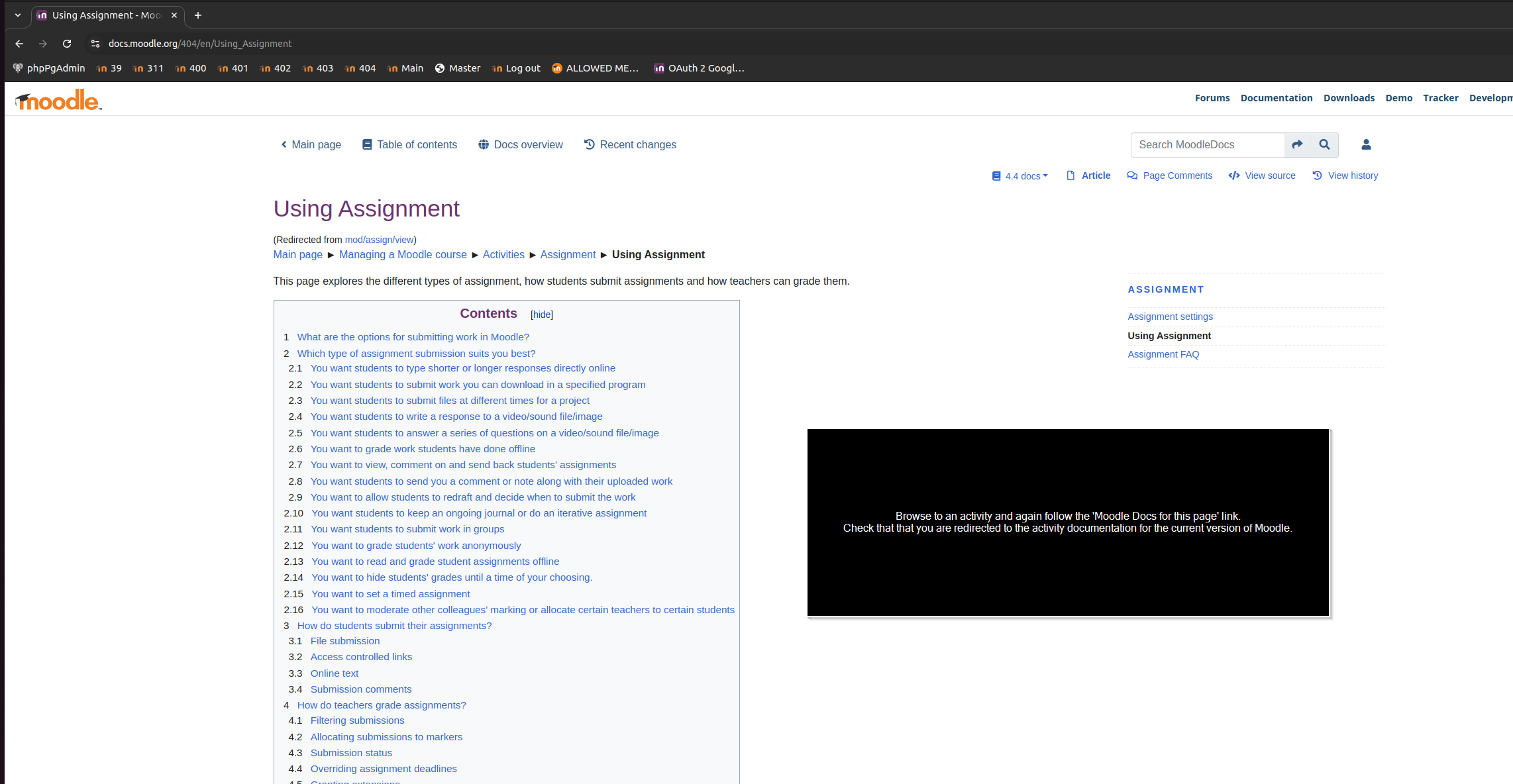Screen dimensions: 1513x784
Task: Hide the Contents box
Action: [x=542, y=315]
